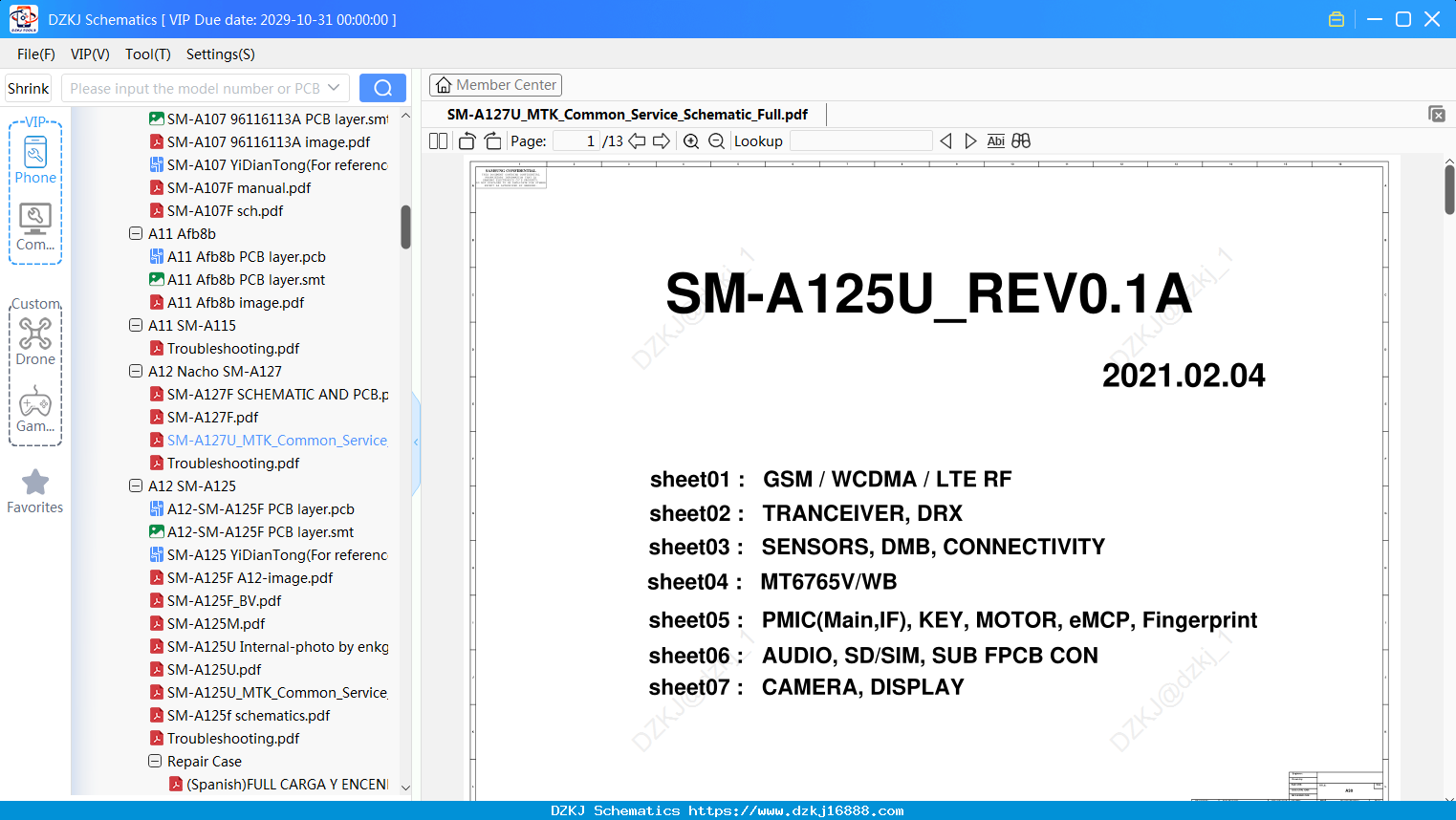This screenshot has height=820, width=1456.
Task: Go to next page with right arrow
Action: tap(662, 141)
